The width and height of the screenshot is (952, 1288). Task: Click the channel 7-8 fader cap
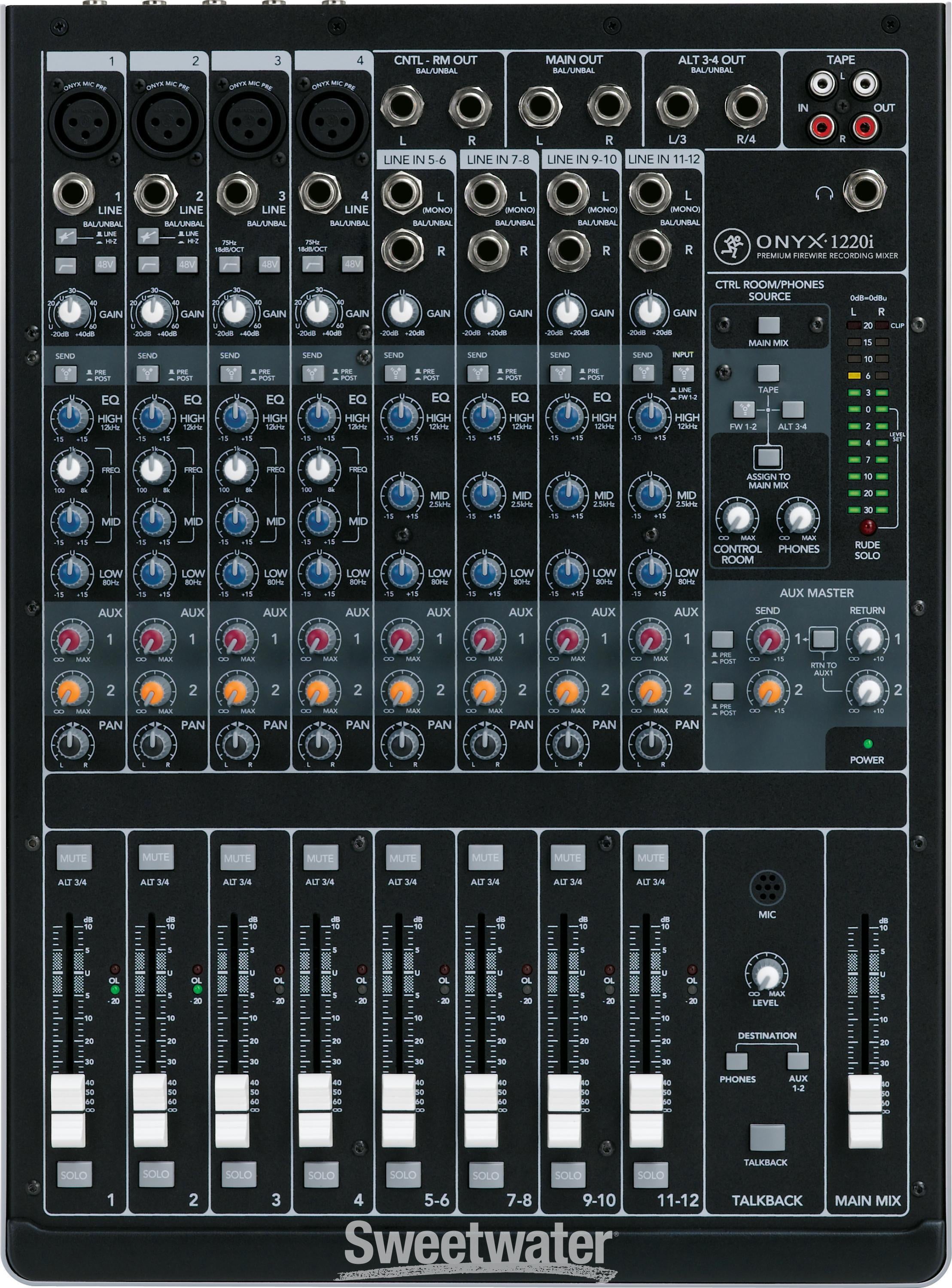[x=482, y=1110]
